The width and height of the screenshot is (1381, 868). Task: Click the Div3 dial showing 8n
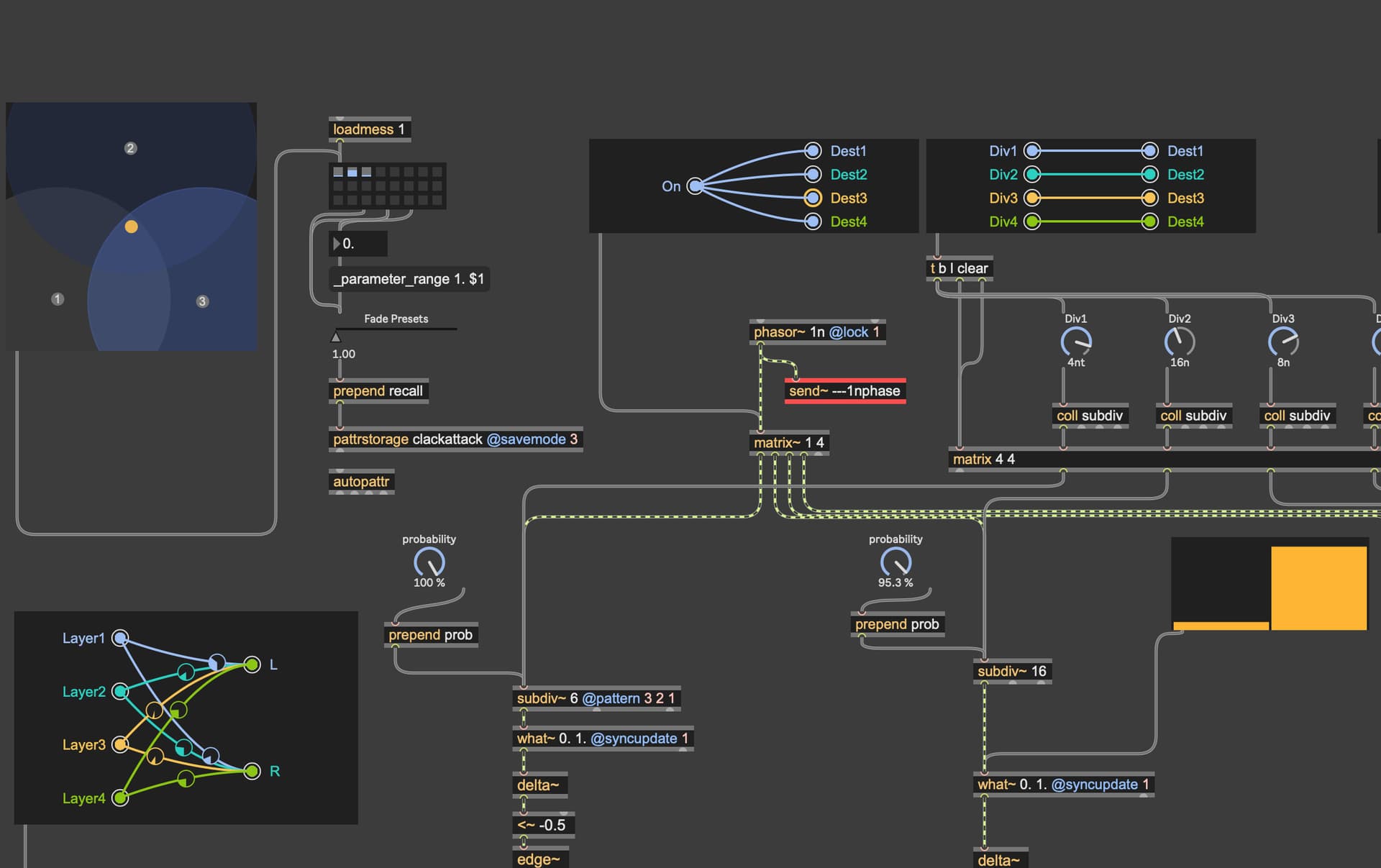click(x=1283, y=342)
